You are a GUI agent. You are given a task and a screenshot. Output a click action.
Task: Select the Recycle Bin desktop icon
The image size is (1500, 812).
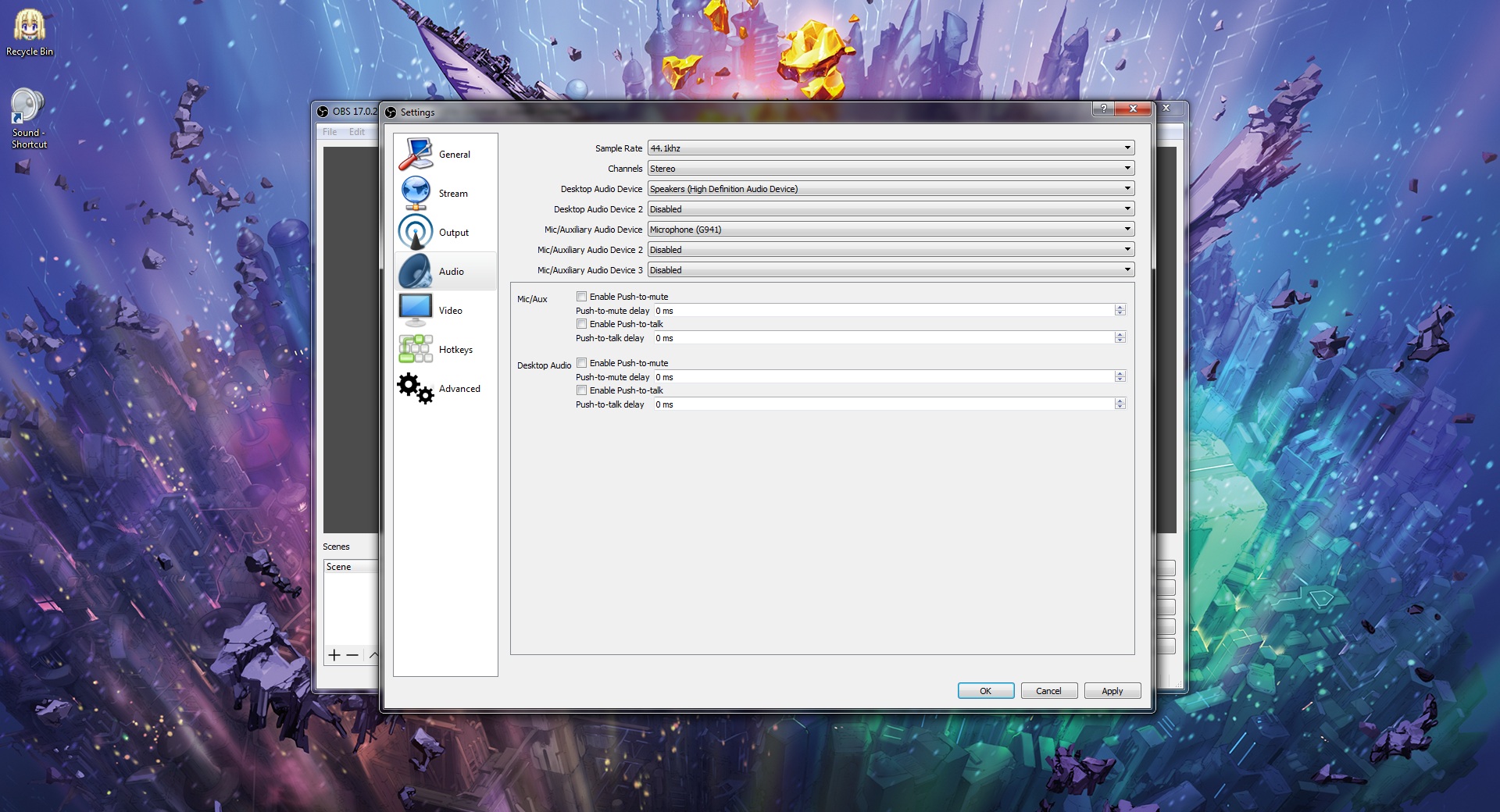pos(30,33)
